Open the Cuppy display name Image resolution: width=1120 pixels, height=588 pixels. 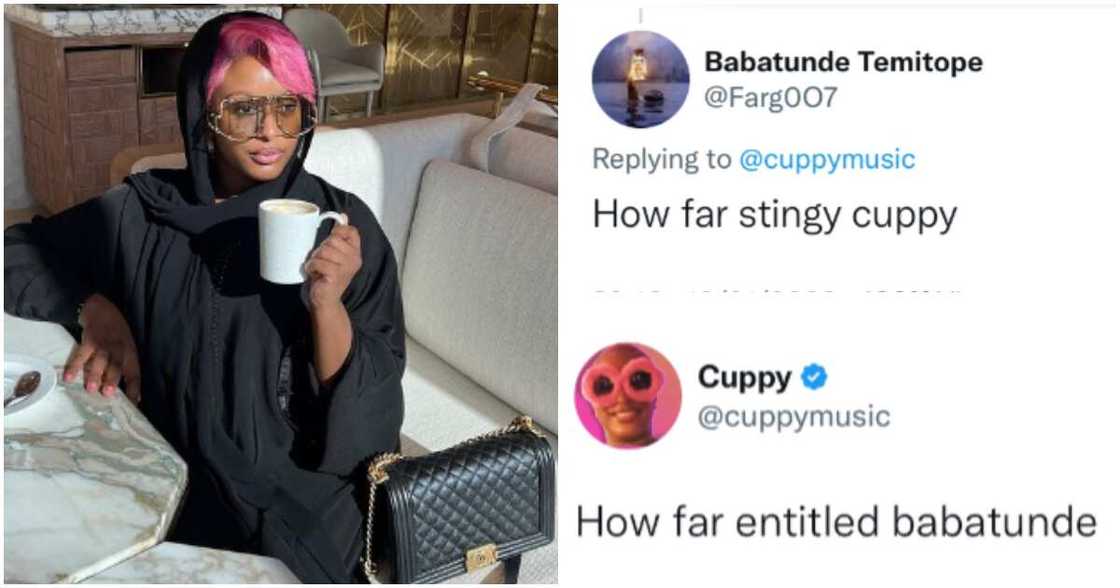click(744, 378)
